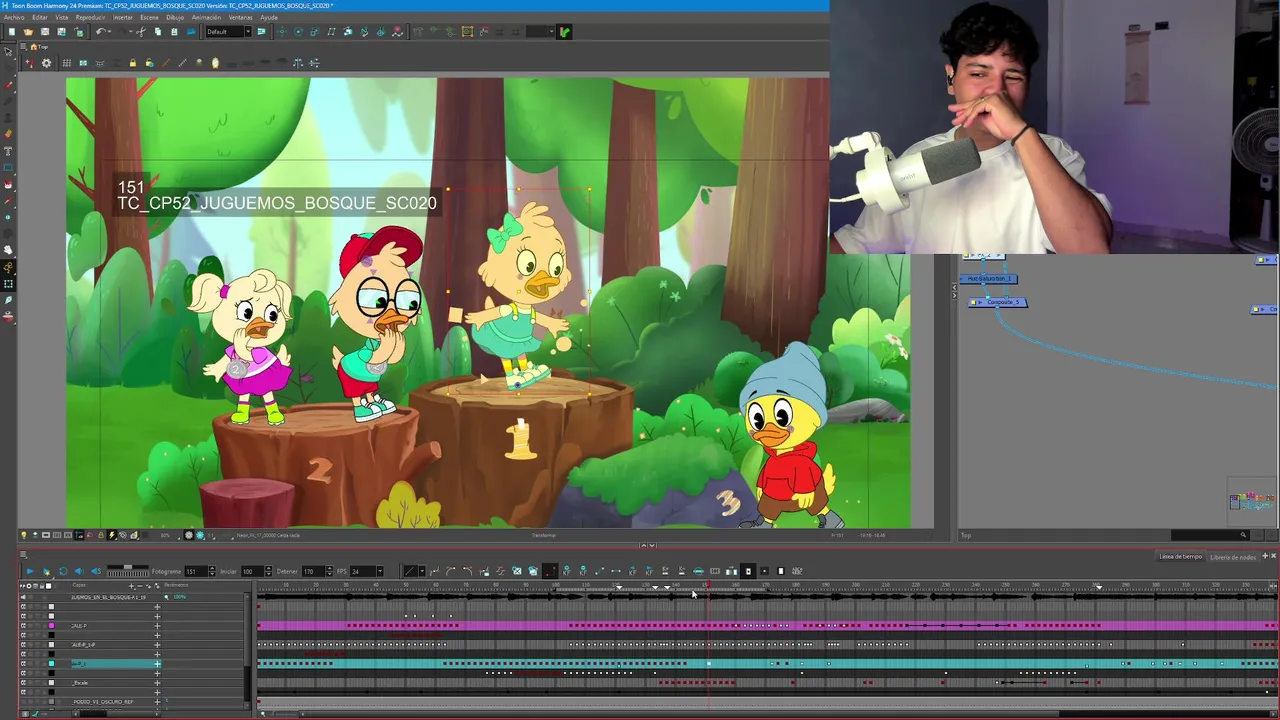Click the magenta layer color swatch

click(x=51, y=626)
